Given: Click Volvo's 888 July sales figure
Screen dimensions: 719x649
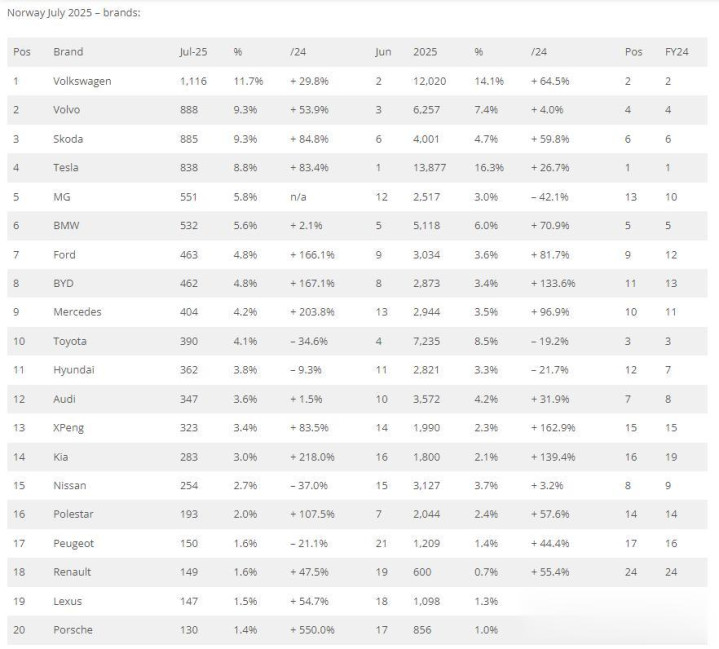Looking at the screenshot, I should (189, 110).
